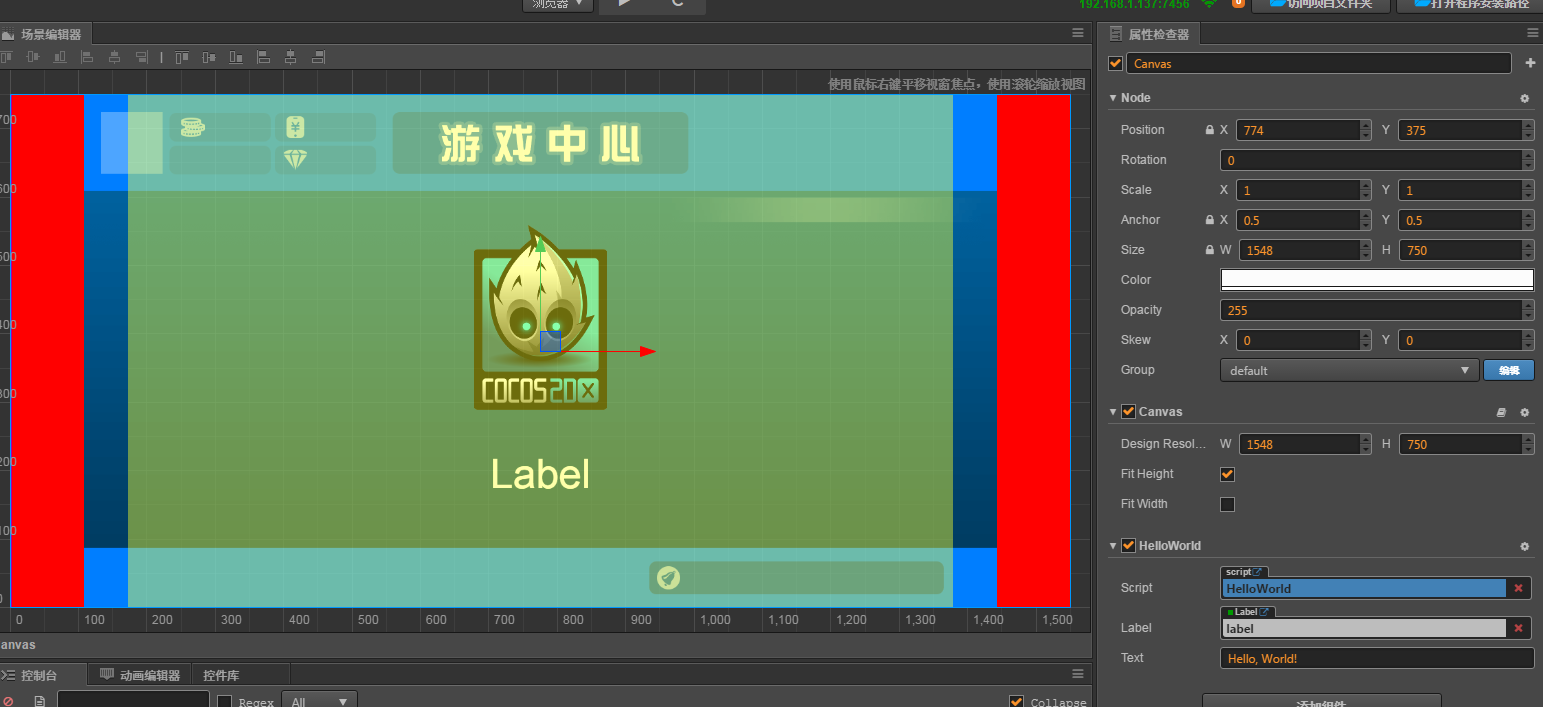
Task: Open the Canvas component gear menu
Action: click(x=1524, y=412)
